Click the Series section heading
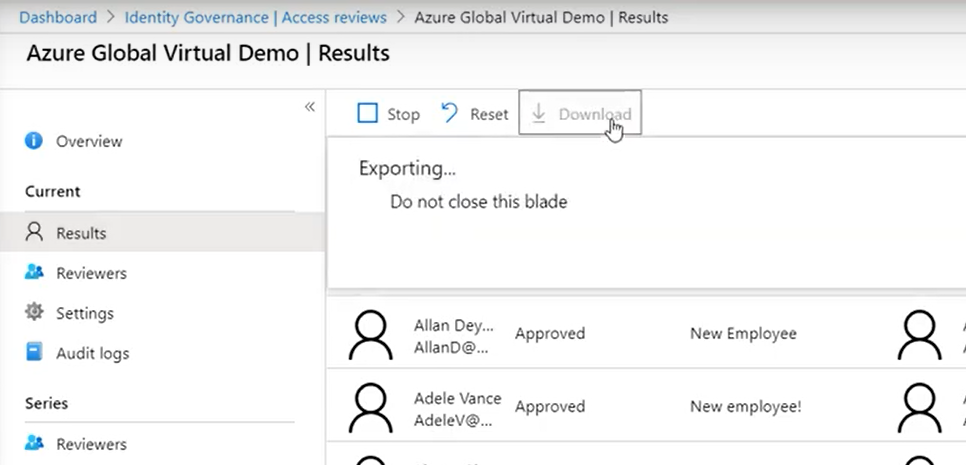Screen dimensions: 966x465 pos(46,403)
